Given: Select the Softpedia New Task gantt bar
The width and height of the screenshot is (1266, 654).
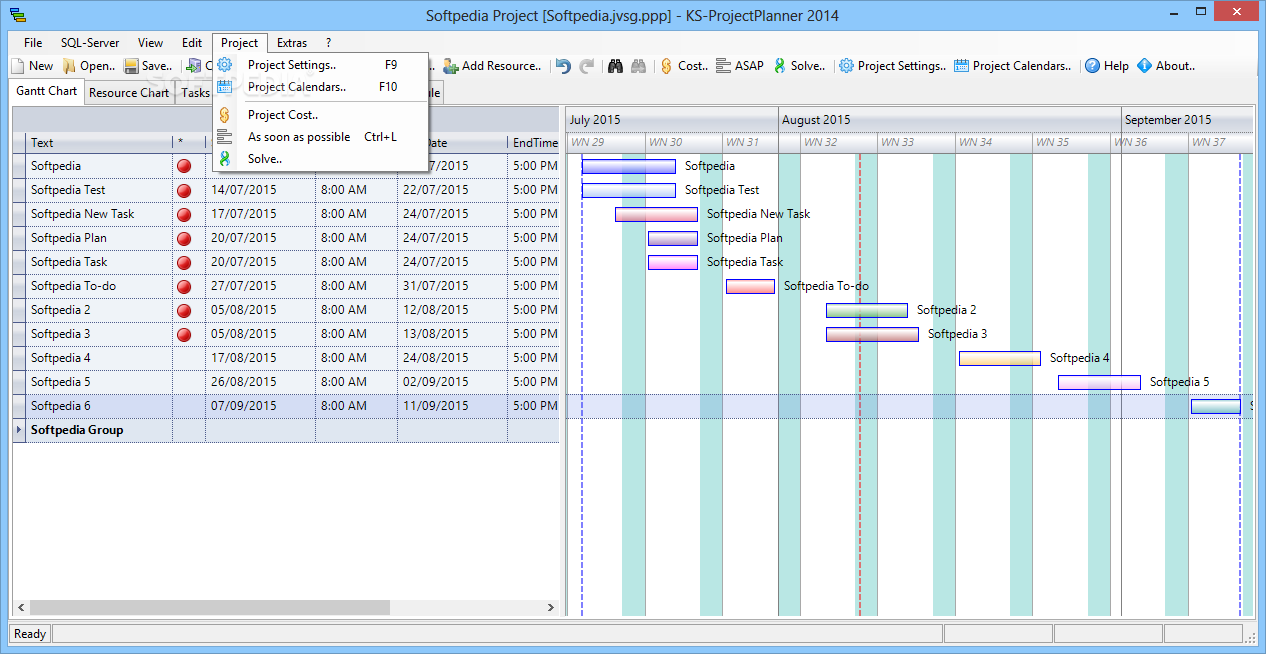Looking at the screenshot, I should point(656,214).
